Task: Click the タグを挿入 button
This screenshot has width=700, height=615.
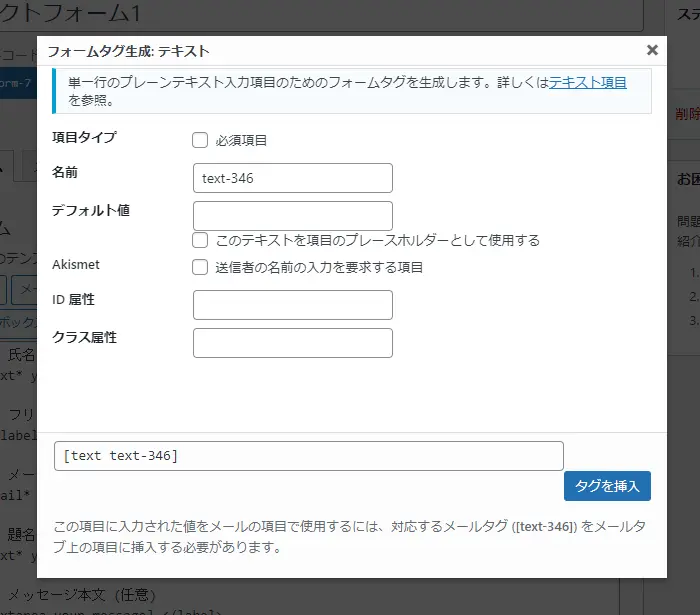Action: tap(607, 486)
